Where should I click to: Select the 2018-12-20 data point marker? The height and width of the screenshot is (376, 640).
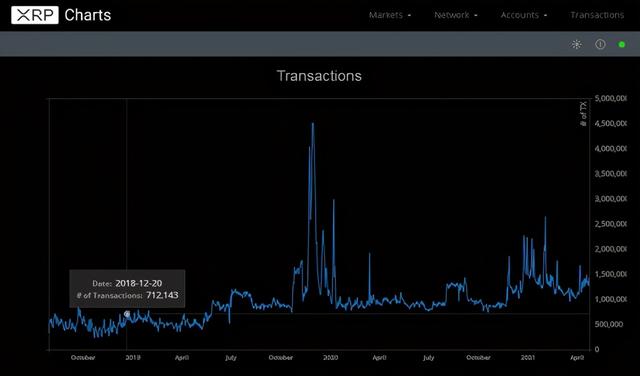[x=127, y=314]
